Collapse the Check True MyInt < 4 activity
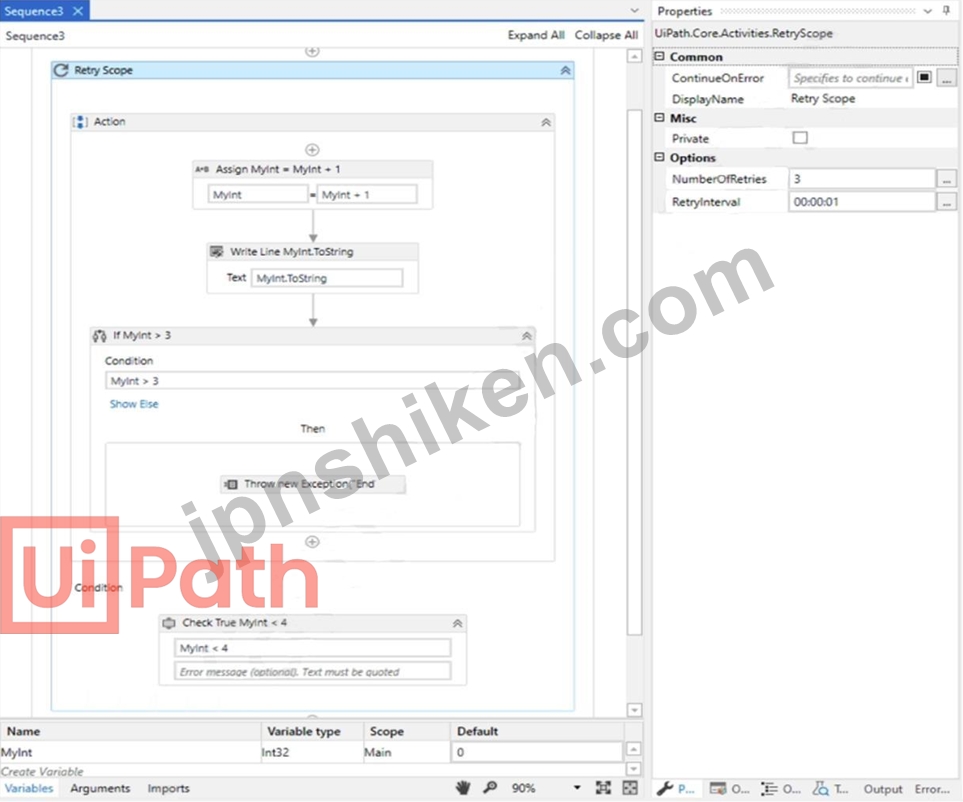This screenshot has height=802, width=963. coord(455,622)
